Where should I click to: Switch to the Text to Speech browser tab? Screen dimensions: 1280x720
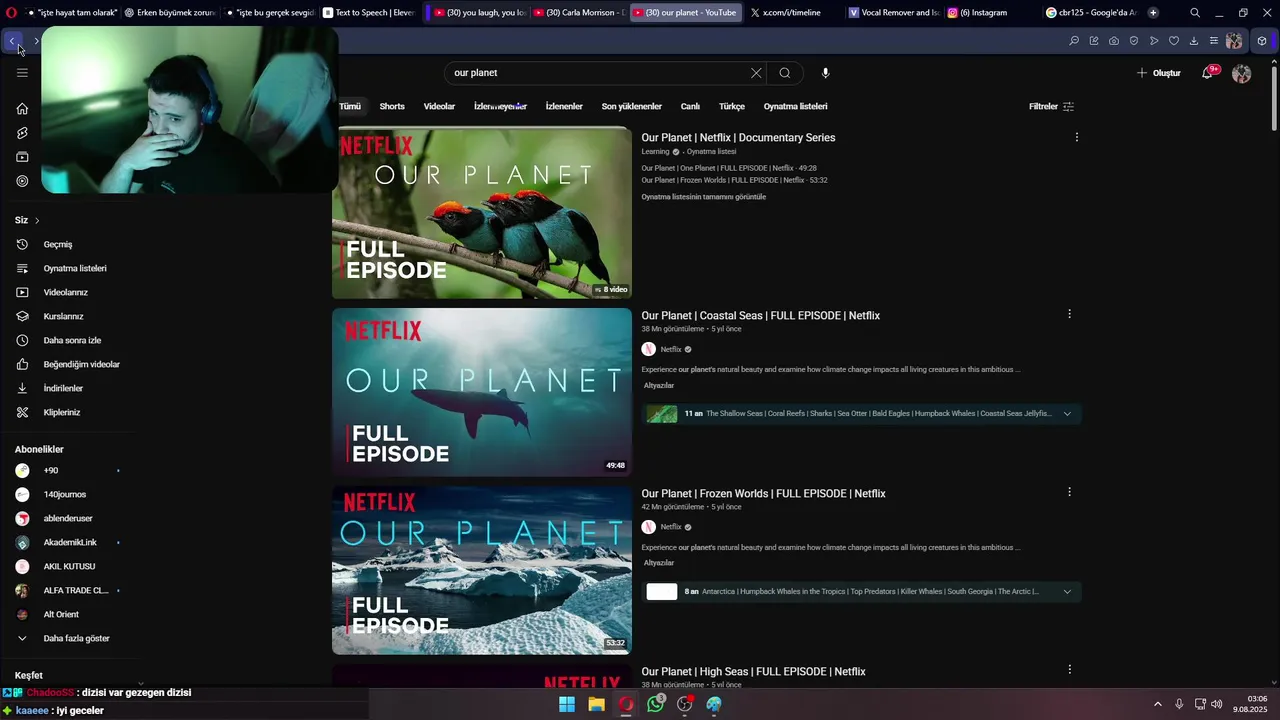[x=369, y=13]
